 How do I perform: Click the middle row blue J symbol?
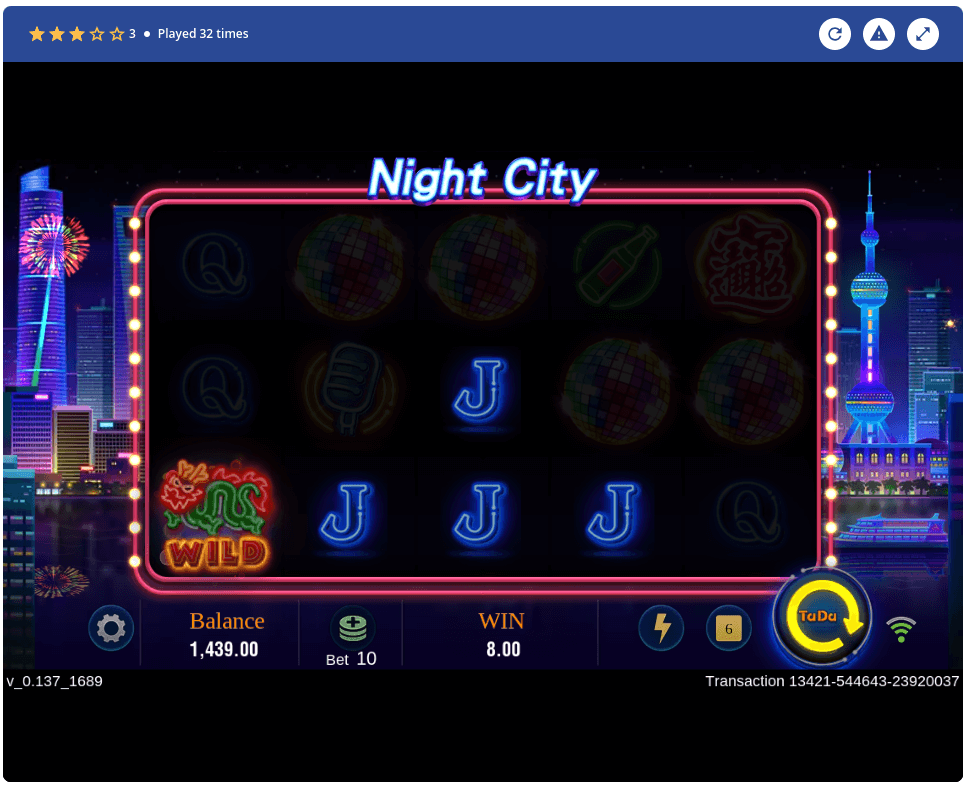point(479,391)
